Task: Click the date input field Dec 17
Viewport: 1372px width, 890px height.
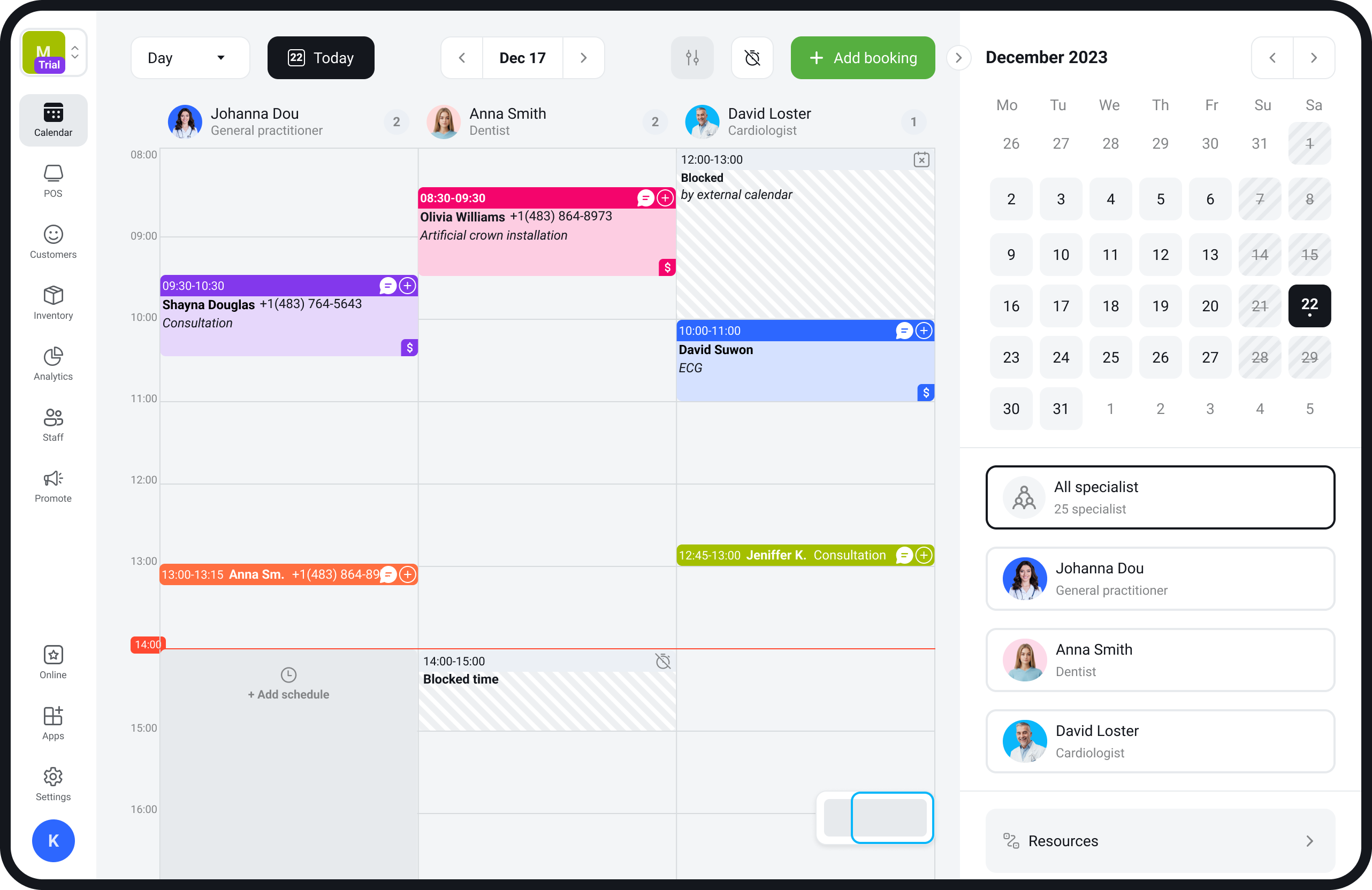Action: tap(522, 57)
